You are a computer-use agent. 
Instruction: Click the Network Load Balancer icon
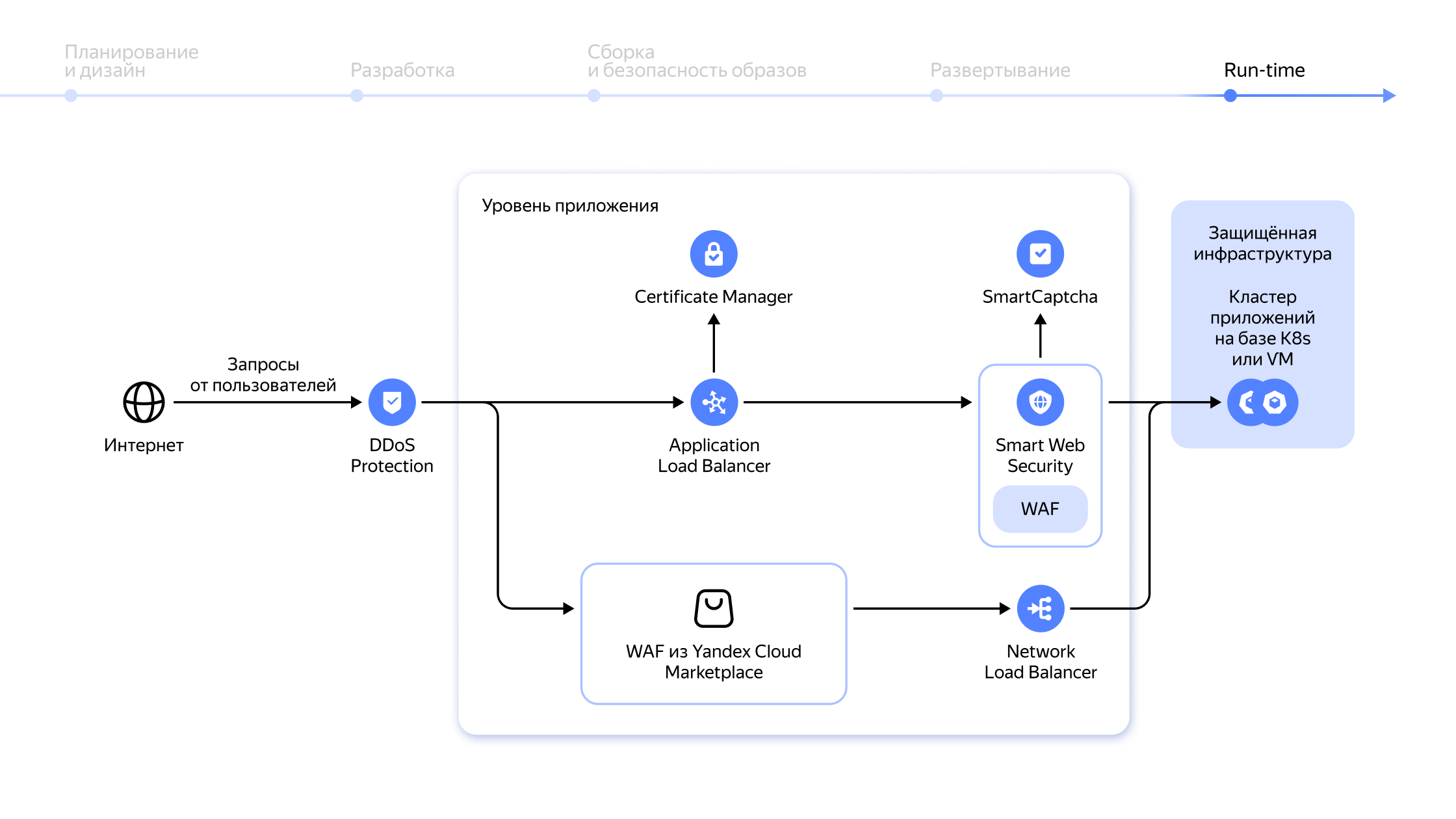(x=1041, y=608)
